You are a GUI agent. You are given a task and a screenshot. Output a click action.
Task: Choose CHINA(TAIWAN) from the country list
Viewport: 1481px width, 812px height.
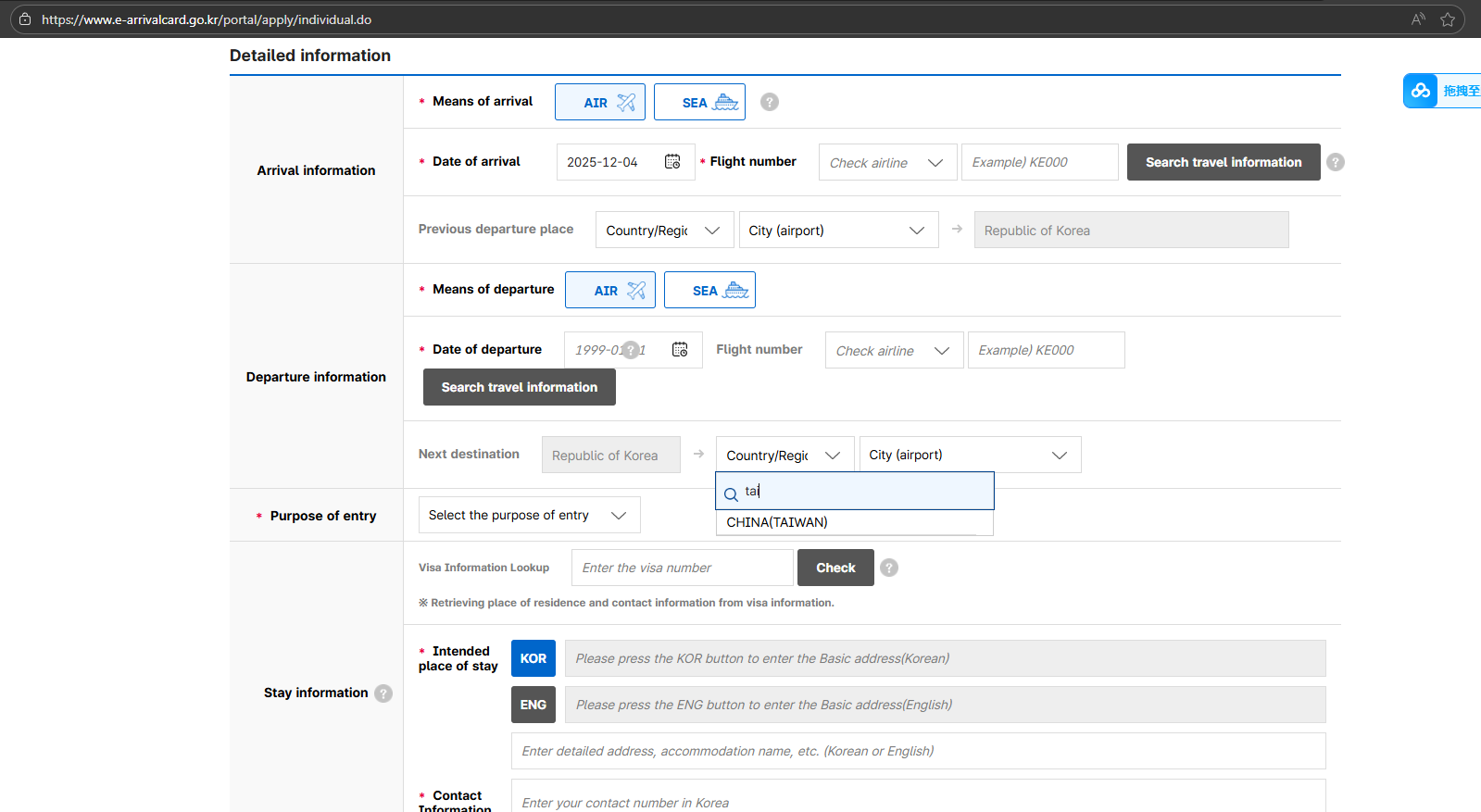coord(777,522)
